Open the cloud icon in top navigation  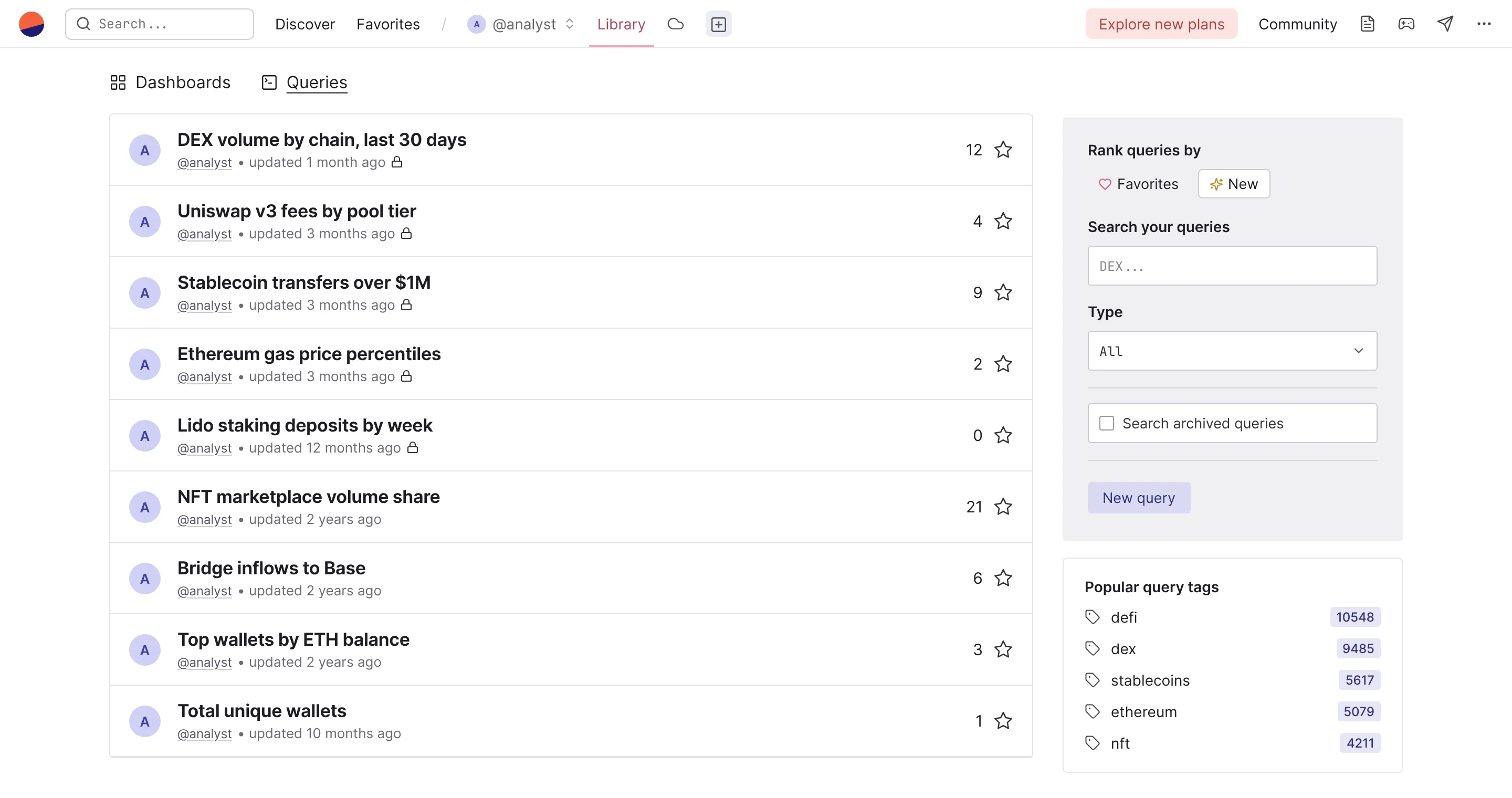point(676,24)
